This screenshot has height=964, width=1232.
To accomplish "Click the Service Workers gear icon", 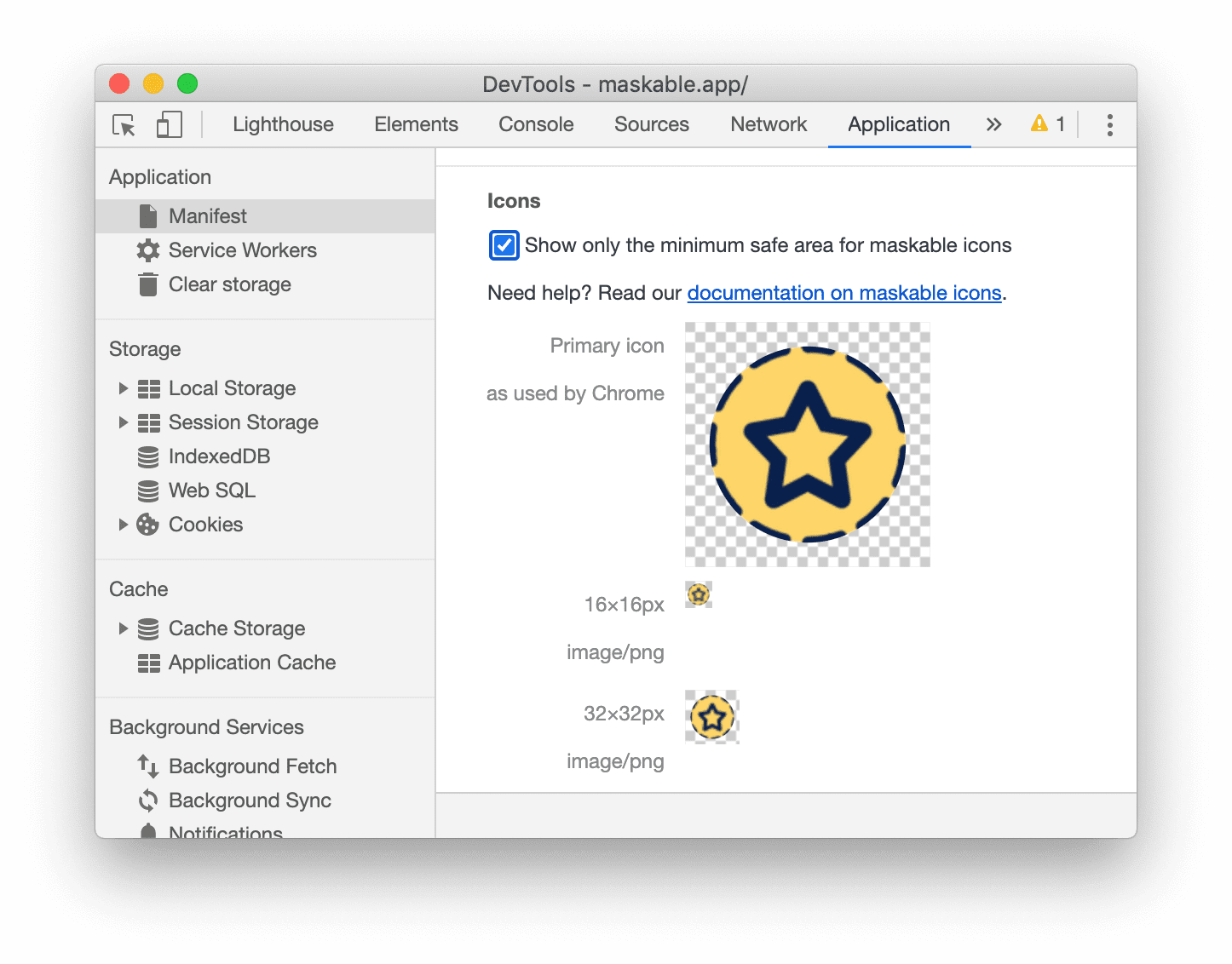I will click(x=148, y=250).
